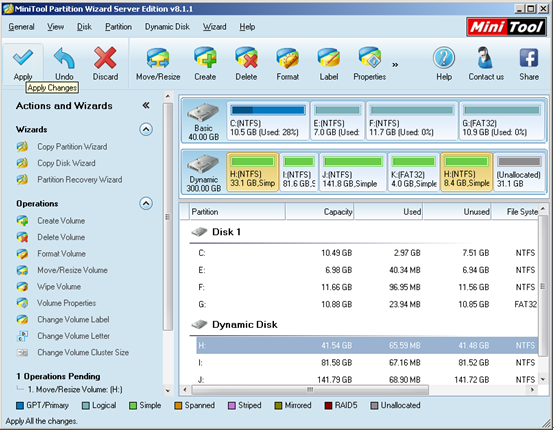554x430 pixels.
Task: Select the Dynamic 300.00 GB disk
Action: pyautogui.click(x=204, y=173)
